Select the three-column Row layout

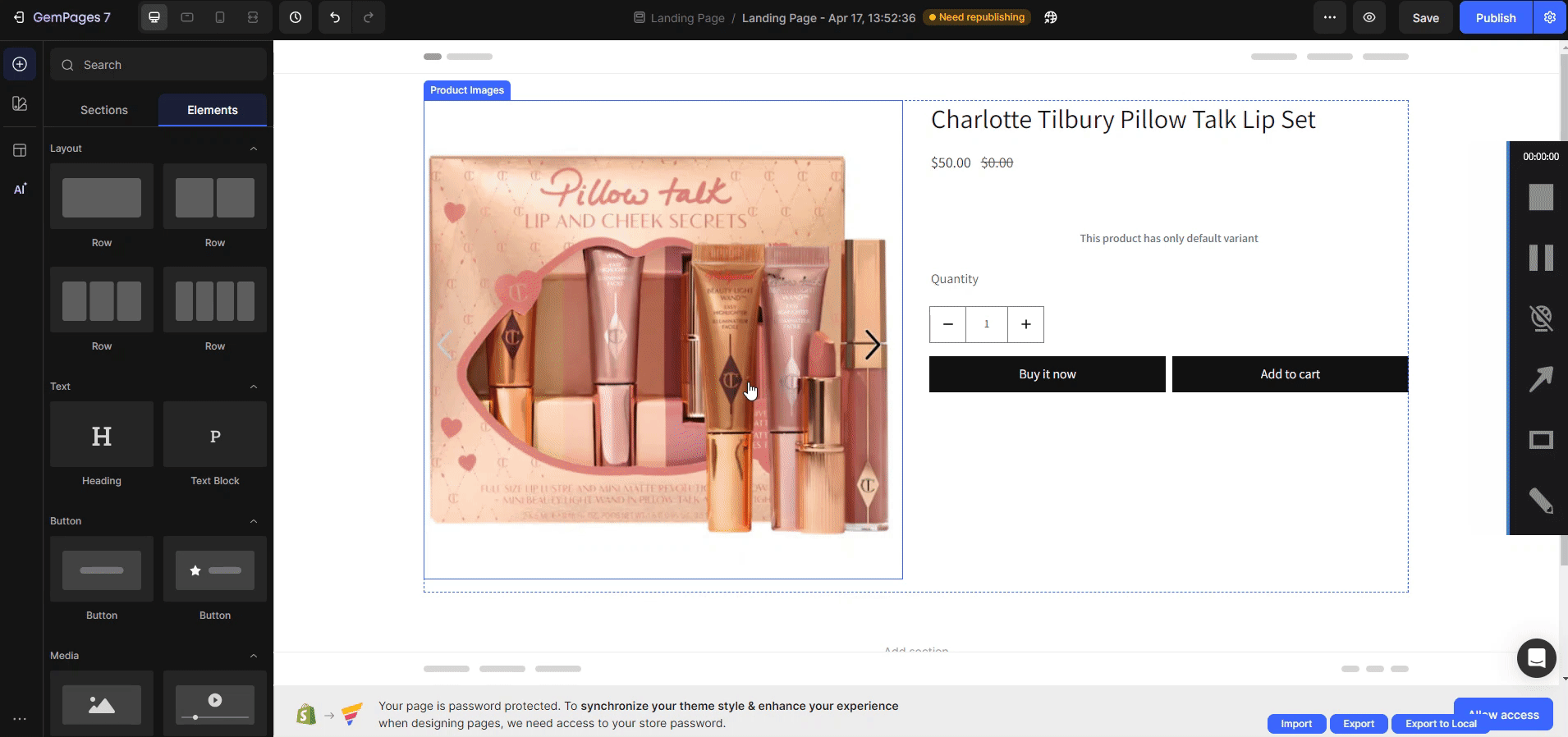pyautogui.click(x=102, y=300)
